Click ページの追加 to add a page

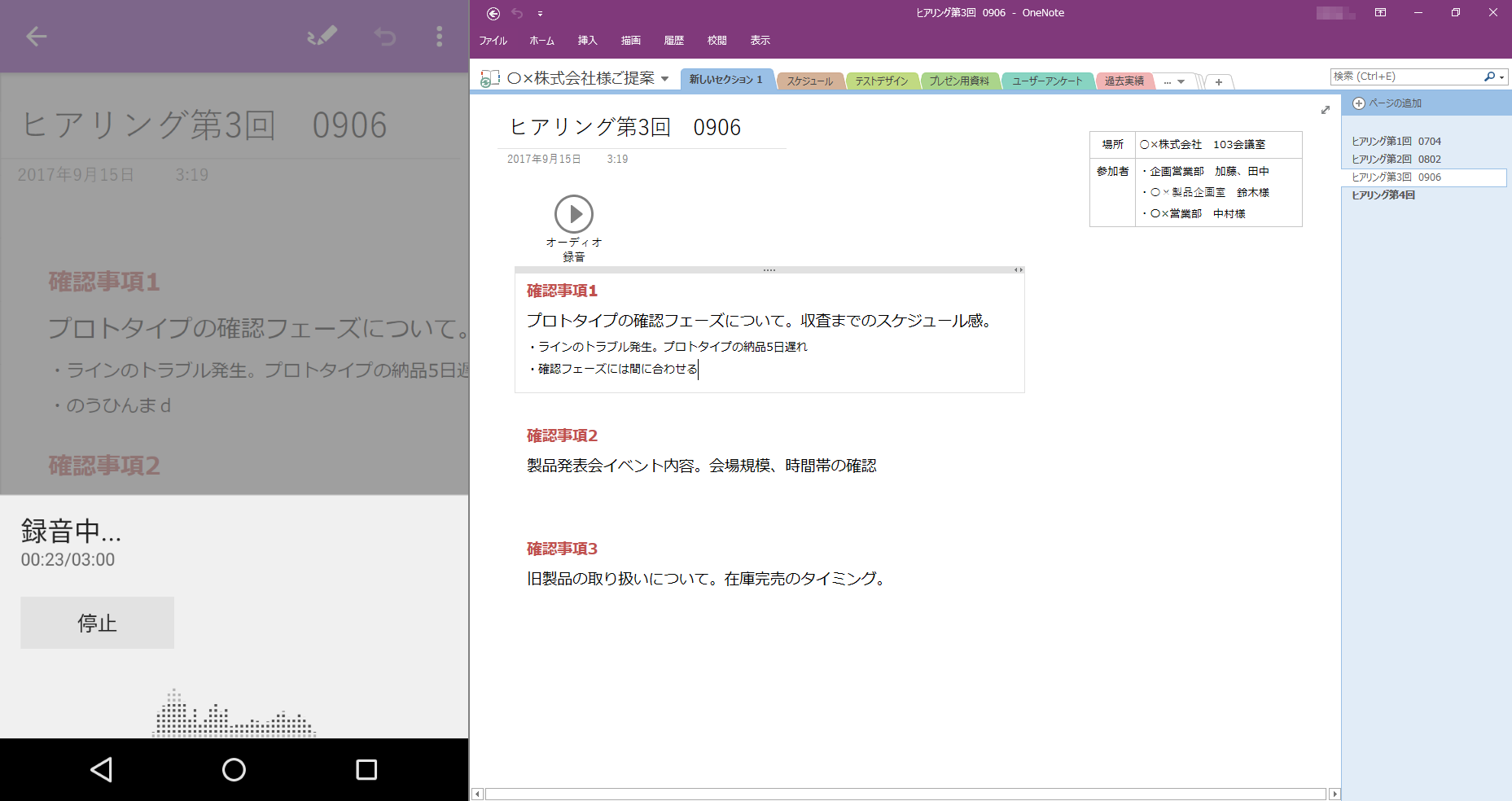pos(1394,103)
